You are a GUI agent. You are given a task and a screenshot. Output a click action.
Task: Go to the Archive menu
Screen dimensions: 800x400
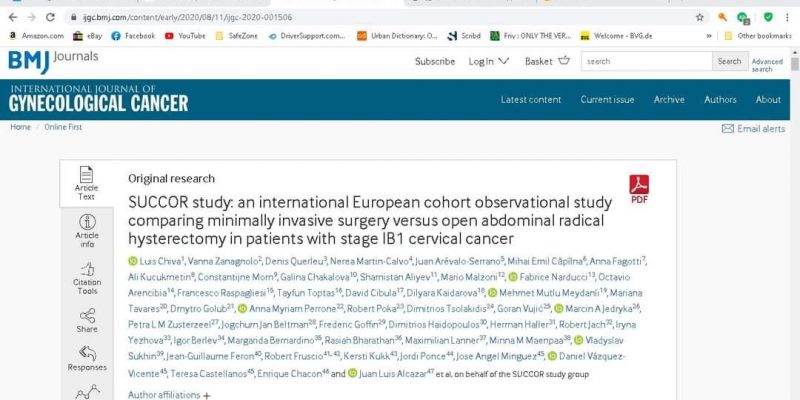click(669, 100)
